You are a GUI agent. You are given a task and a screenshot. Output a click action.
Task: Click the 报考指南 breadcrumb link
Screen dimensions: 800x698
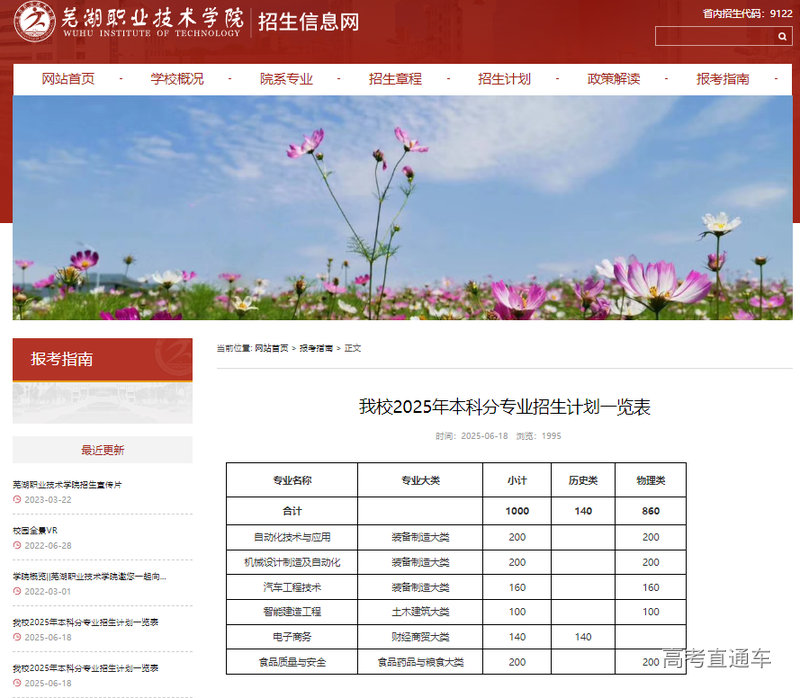316,348
